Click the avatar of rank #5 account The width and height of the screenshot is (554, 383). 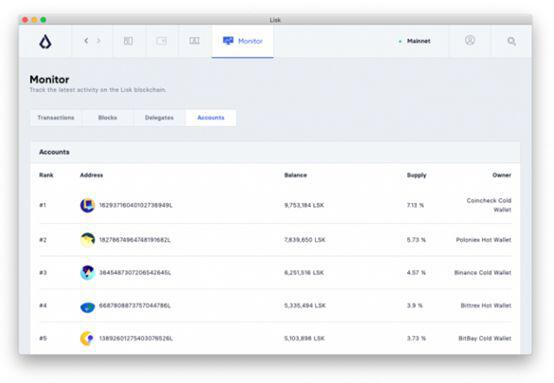pos(87,338)
